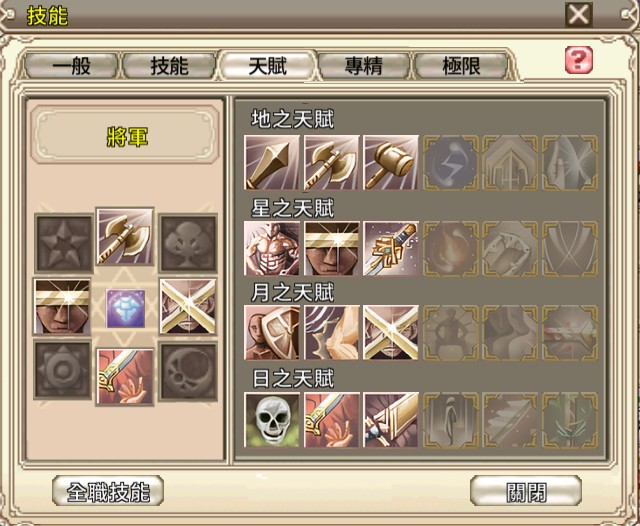Choose the muscular torso talent in 星之天賦

(x=272, y=249)
